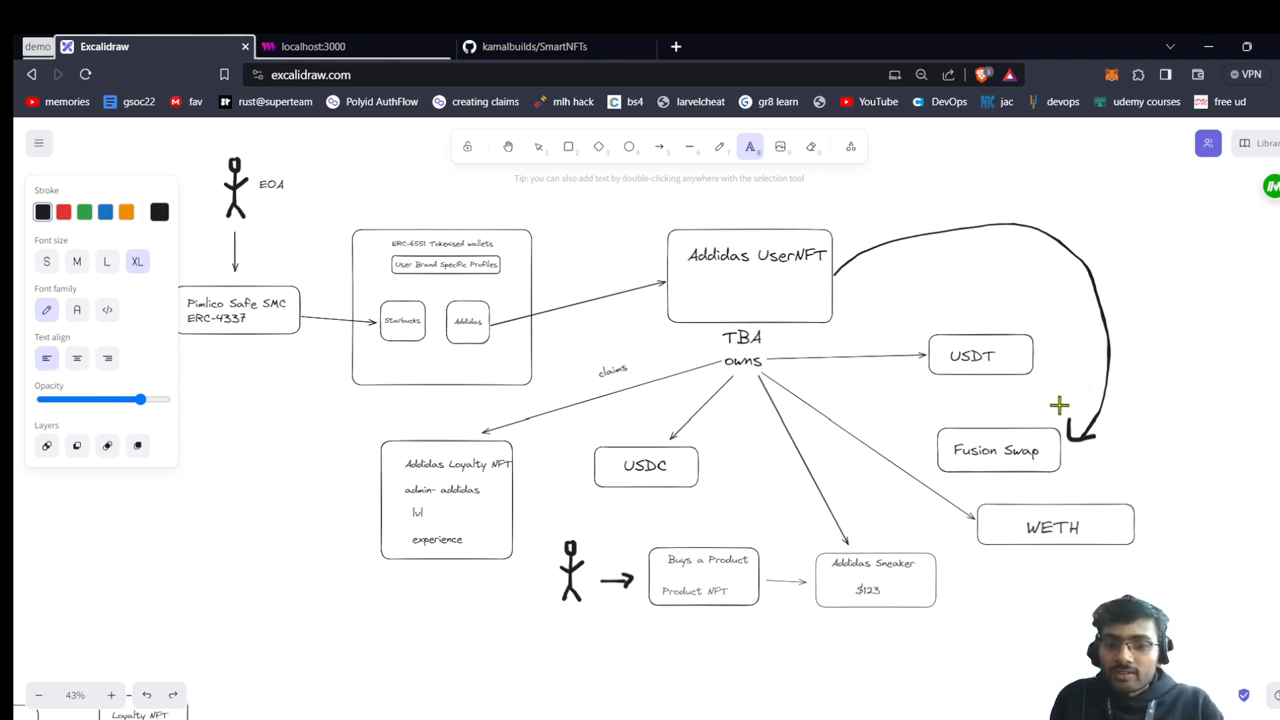Select the Rectangle tool
1280x720 pixels.
(x=569, y=147)
